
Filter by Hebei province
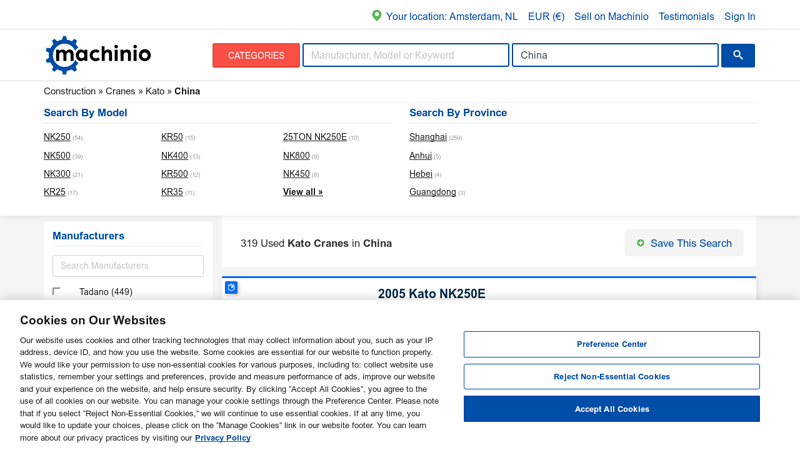(x=421, y=174)
